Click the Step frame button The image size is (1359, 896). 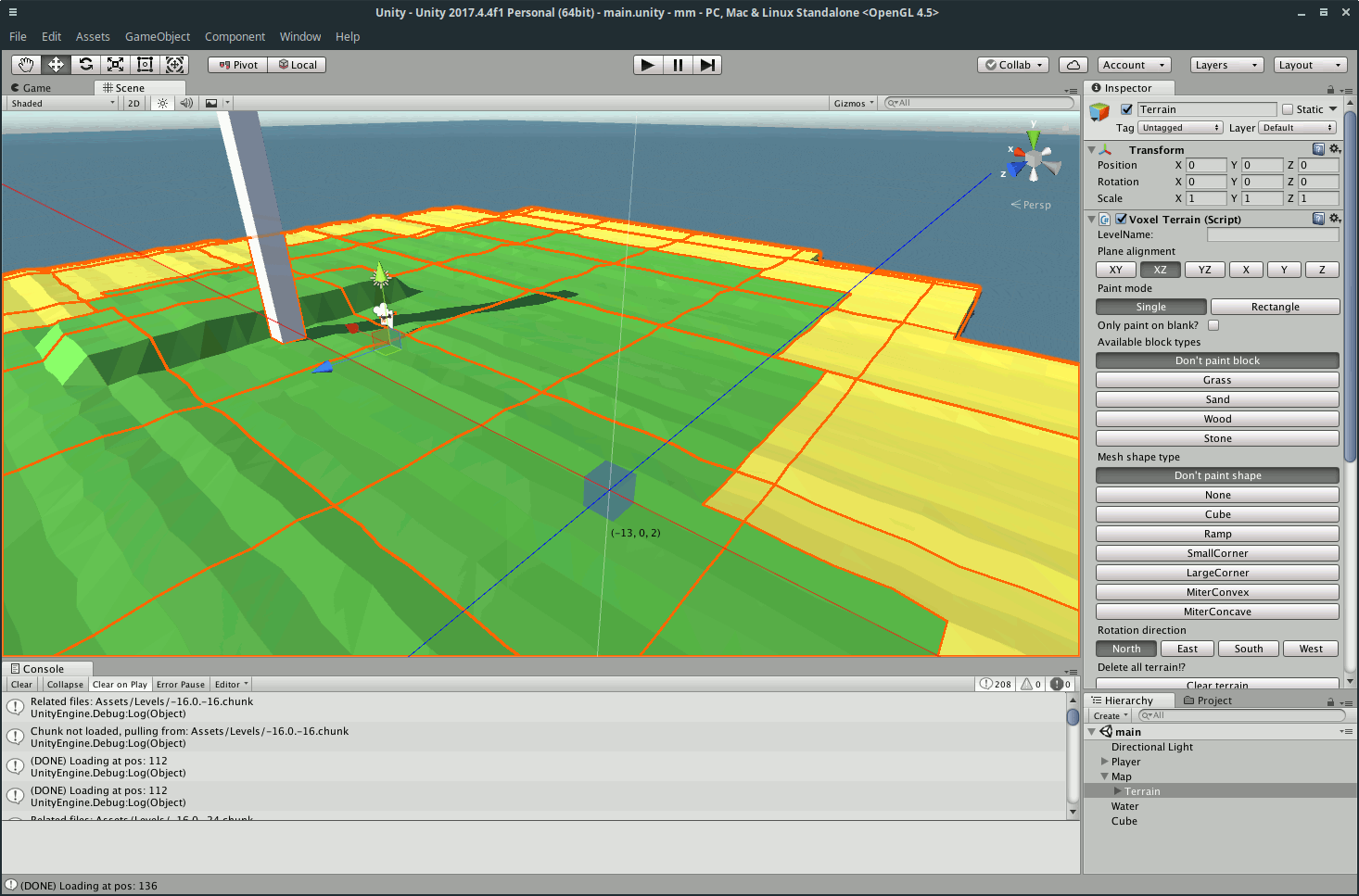point(707,65)
